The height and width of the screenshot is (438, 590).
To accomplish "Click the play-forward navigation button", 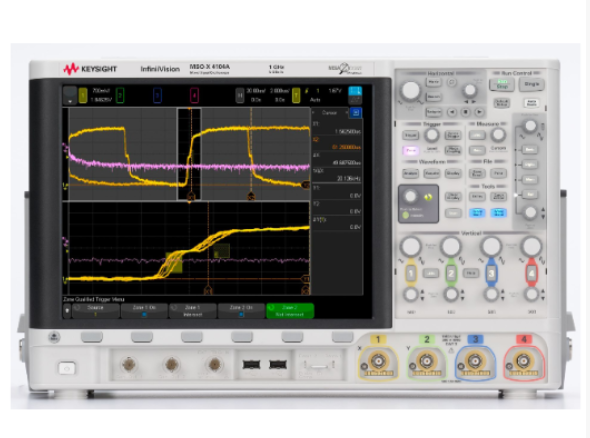I will click(x=479, y=112).
